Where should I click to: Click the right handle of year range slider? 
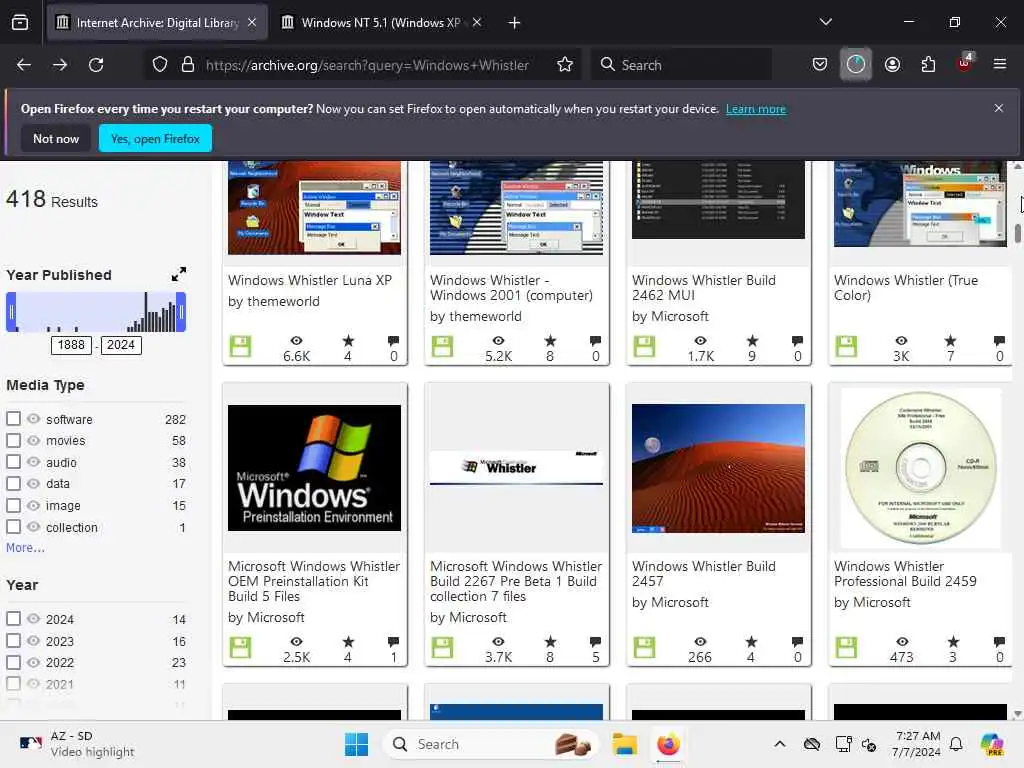pos(181,312)
